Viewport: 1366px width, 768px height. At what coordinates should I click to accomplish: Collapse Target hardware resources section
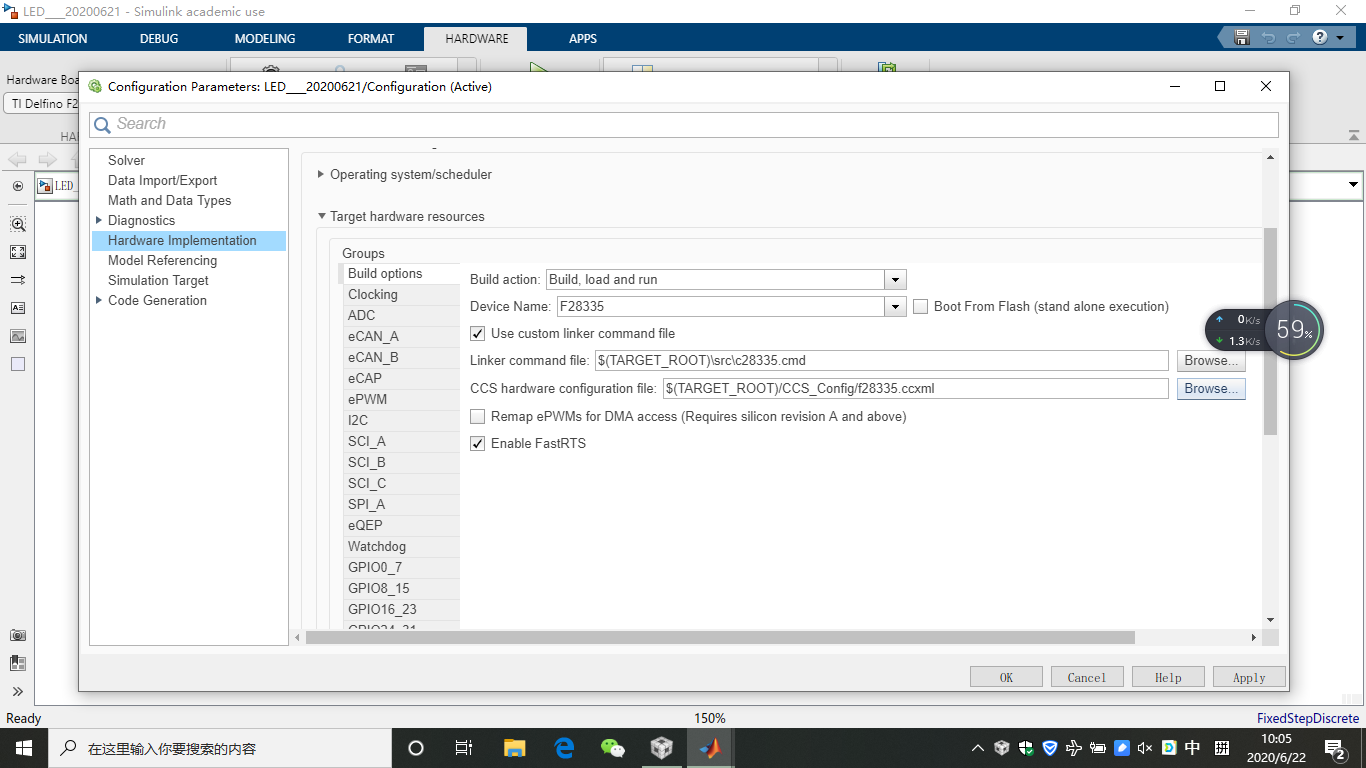(x=321, y=216)
